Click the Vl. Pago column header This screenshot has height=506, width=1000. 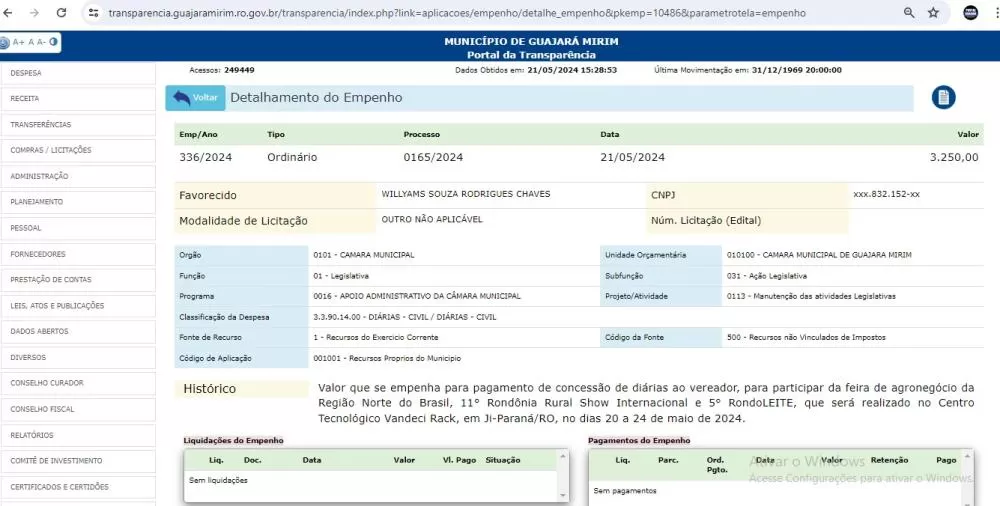pos(459,459)
